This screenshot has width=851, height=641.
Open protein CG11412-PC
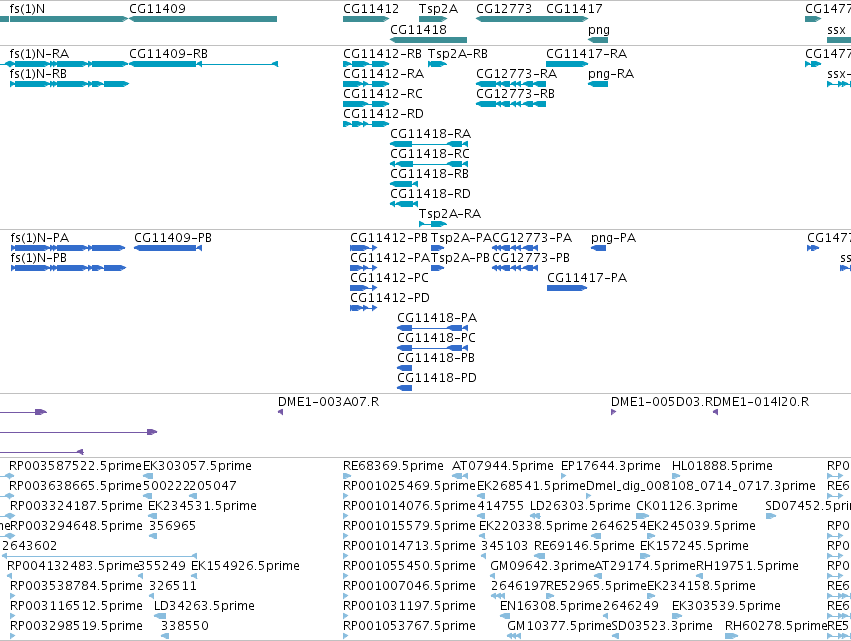click(x=389, y=278)
